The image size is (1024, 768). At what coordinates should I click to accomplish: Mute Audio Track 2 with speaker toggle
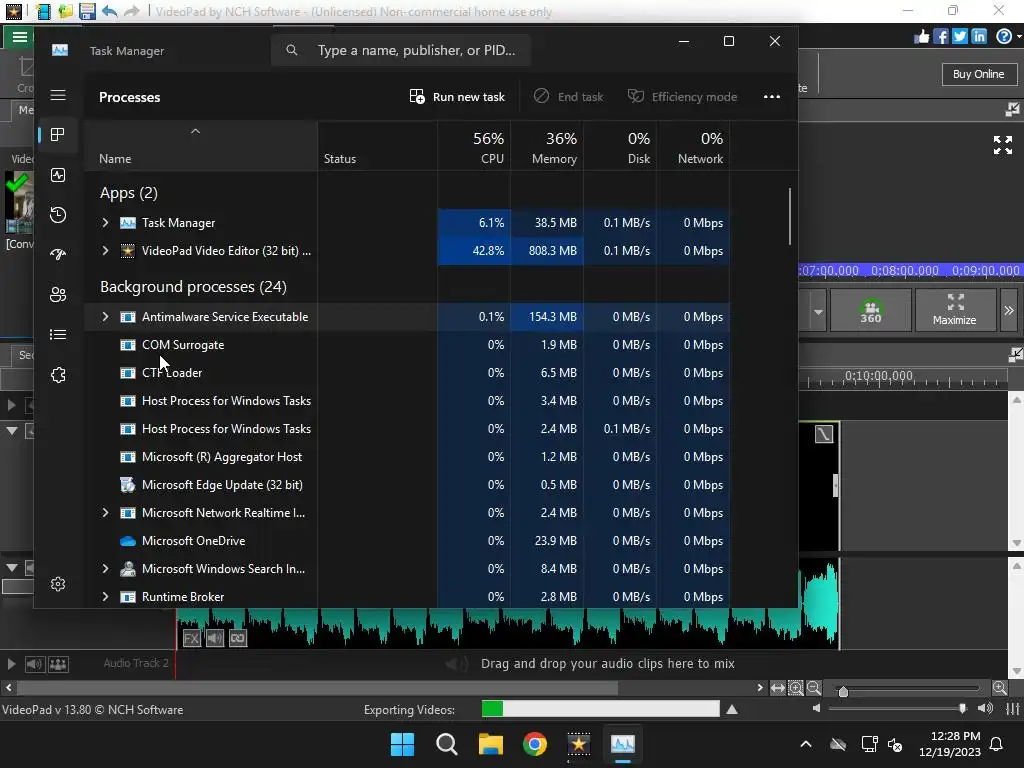coord(35,664)
